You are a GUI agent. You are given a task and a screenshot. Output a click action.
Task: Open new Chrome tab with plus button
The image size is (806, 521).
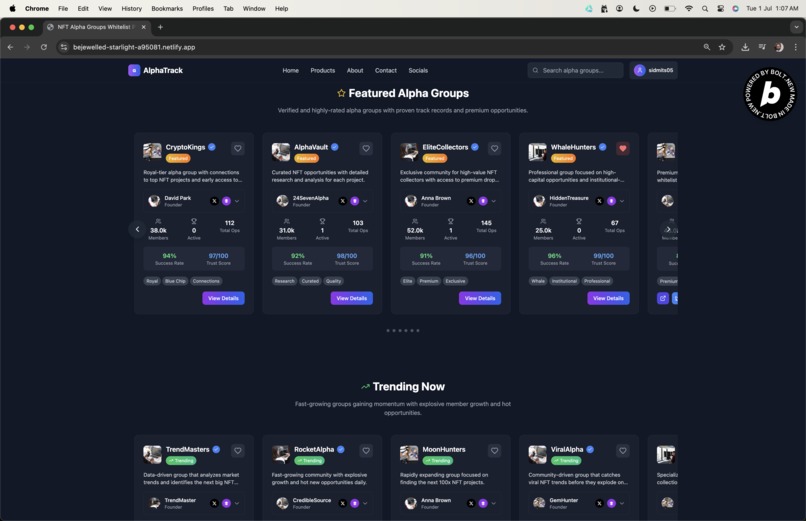pos(160,27)
